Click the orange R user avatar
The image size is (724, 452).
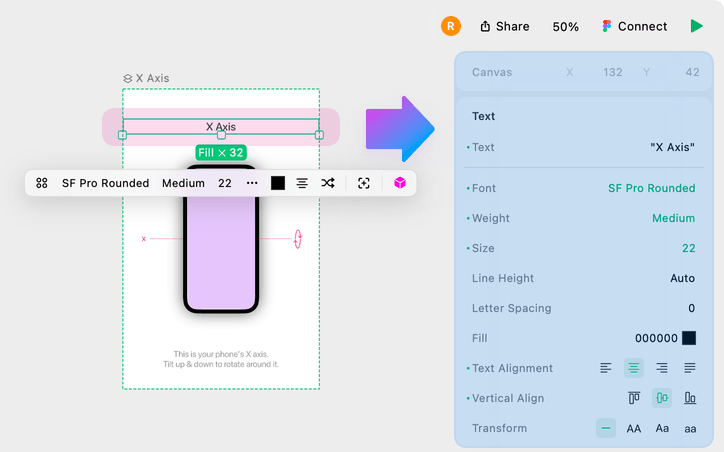coord(451,26)
